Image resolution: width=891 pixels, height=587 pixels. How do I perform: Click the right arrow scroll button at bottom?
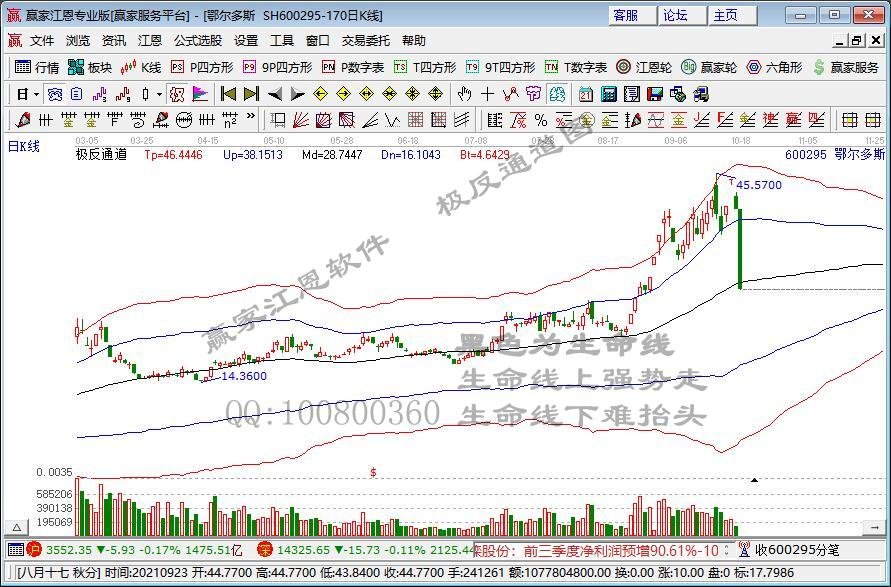click(x=873, y=528)
